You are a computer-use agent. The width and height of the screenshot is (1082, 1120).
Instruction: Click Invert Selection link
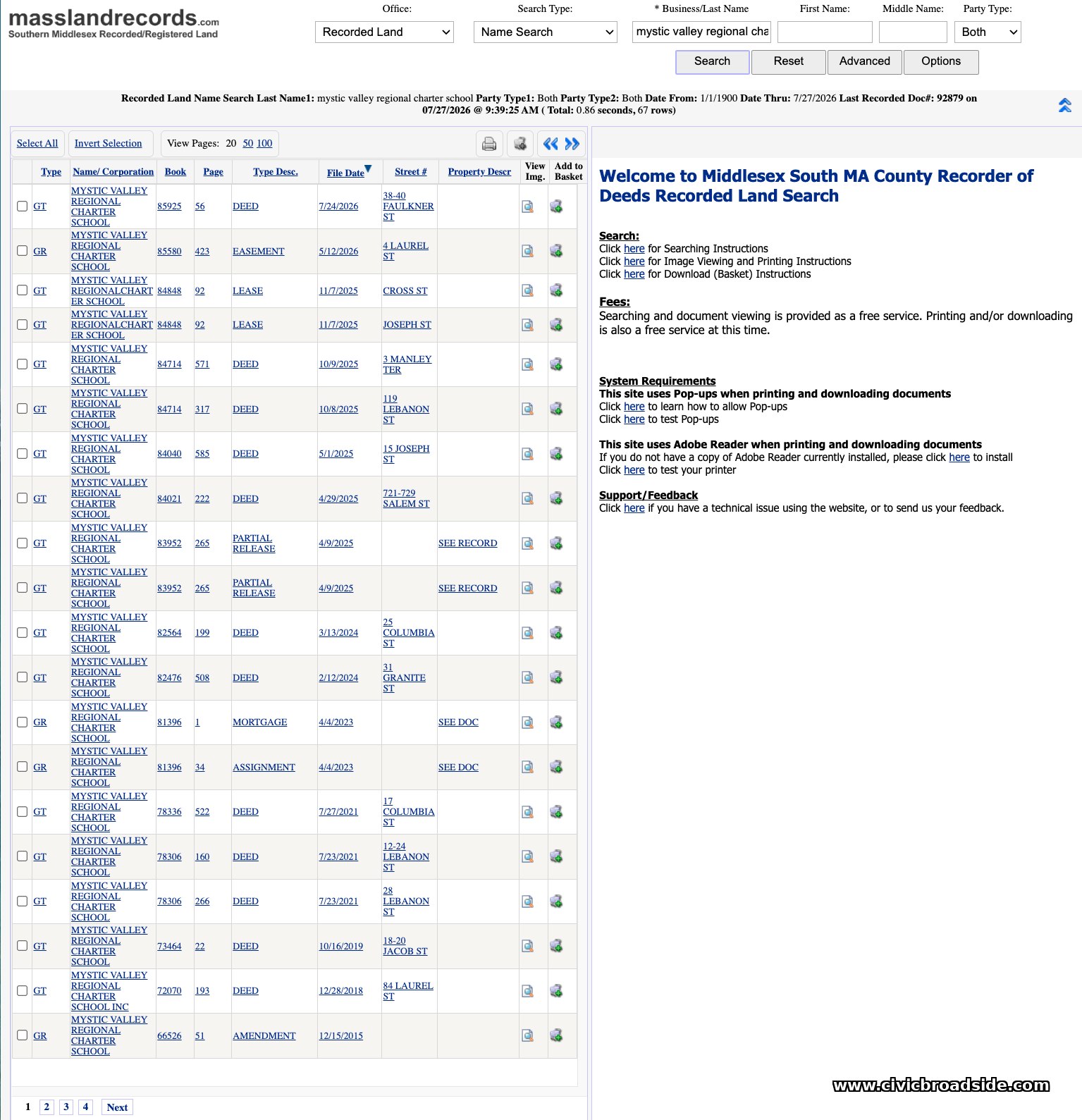click(108, 143)
